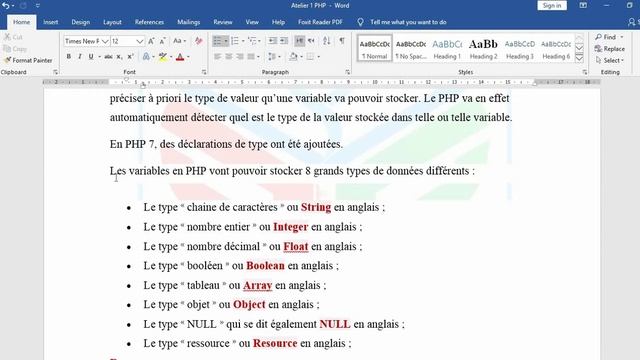Viewport: 640px width, 360px height.
Task: Click the Tell me what you want field
Action: coord(408,22)
